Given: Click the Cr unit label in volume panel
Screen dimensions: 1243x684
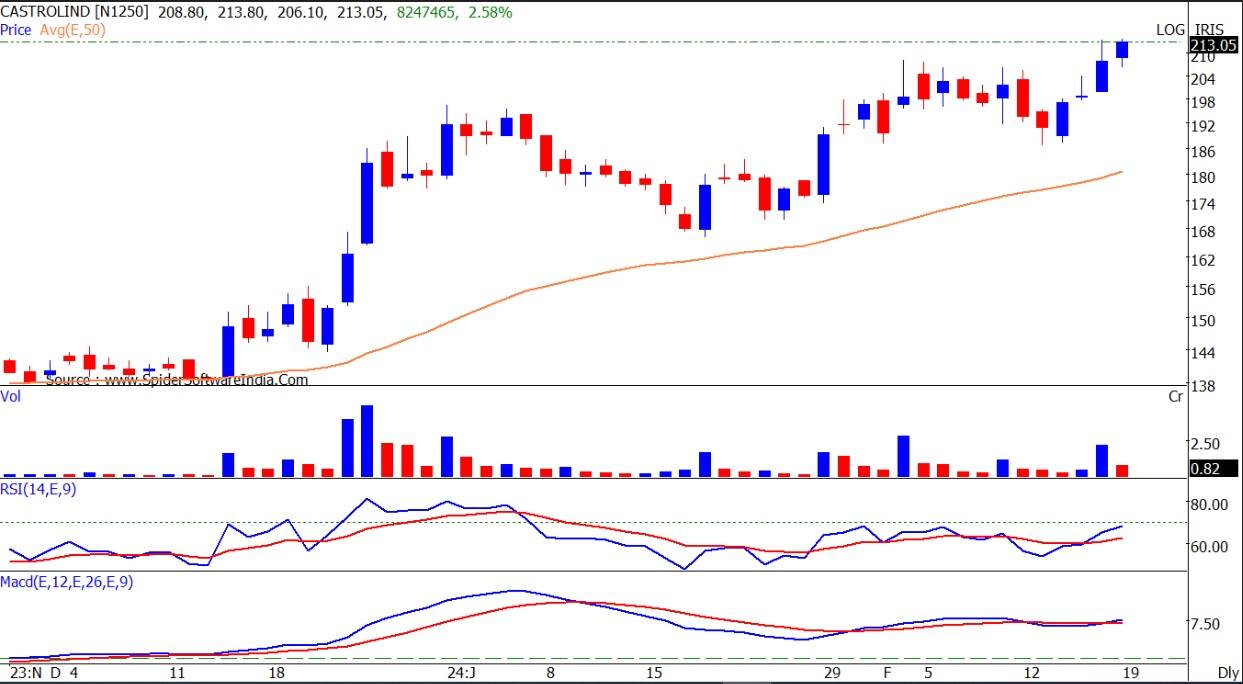Looking at the screenshot, I should pyautogui.click(x=1176, y=397).
